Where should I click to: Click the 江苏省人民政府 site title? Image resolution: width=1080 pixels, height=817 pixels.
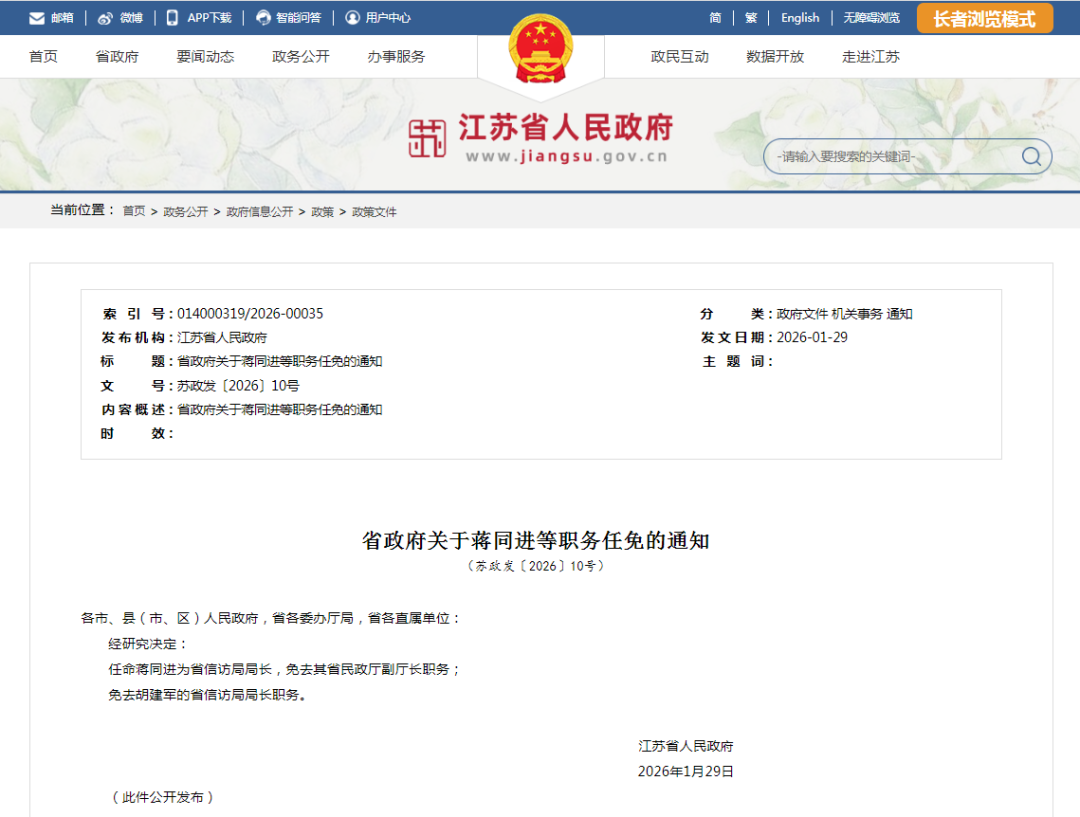coord(565,128)
